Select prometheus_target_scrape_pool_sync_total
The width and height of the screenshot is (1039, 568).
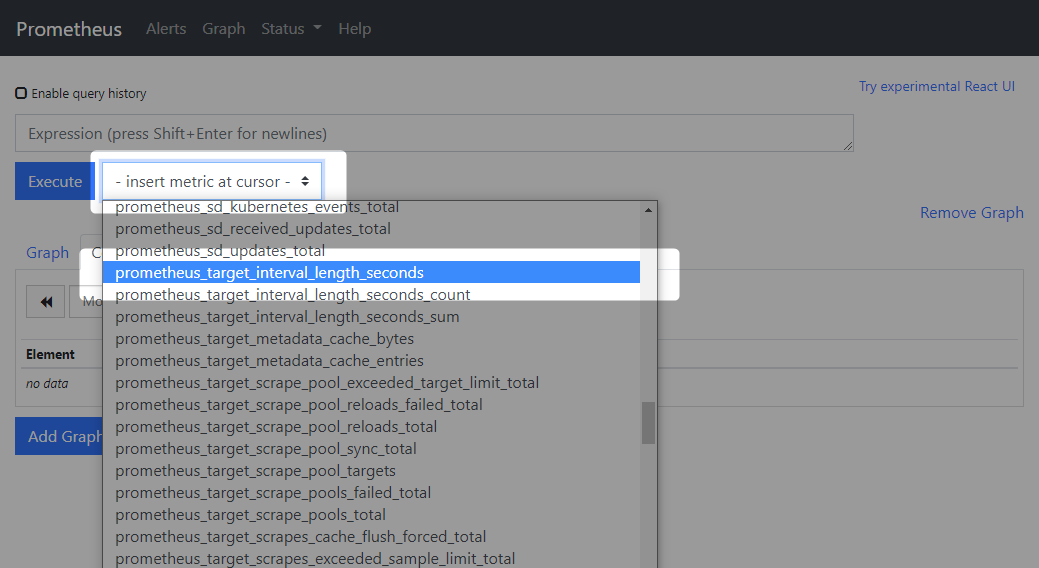[371, 448]
